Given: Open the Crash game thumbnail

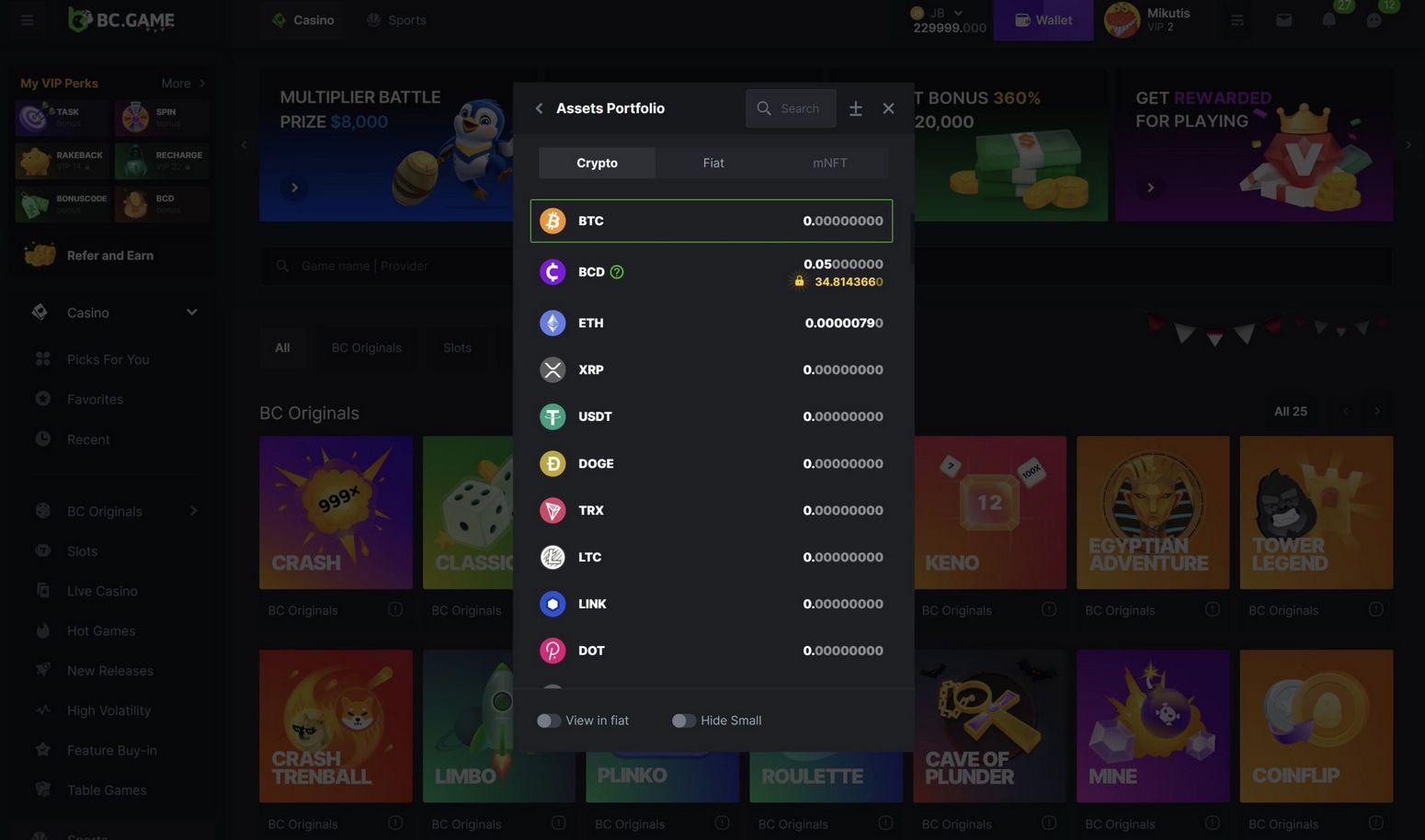Looking at the screenshot, I should pos(336,513).
